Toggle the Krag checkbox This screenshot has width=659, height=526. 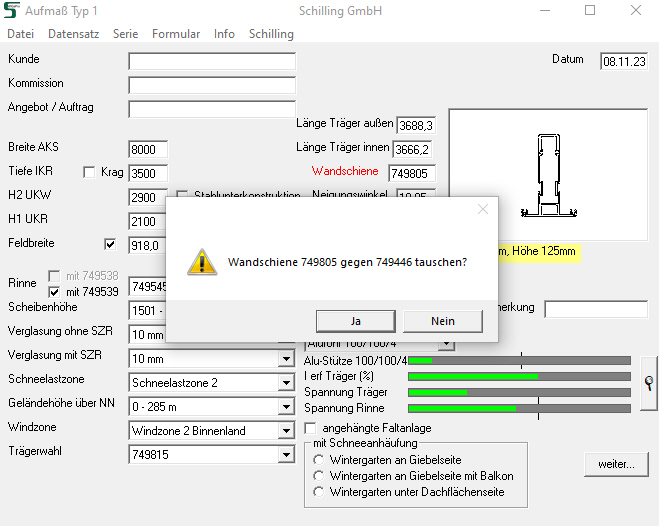(x=89, y=172)
